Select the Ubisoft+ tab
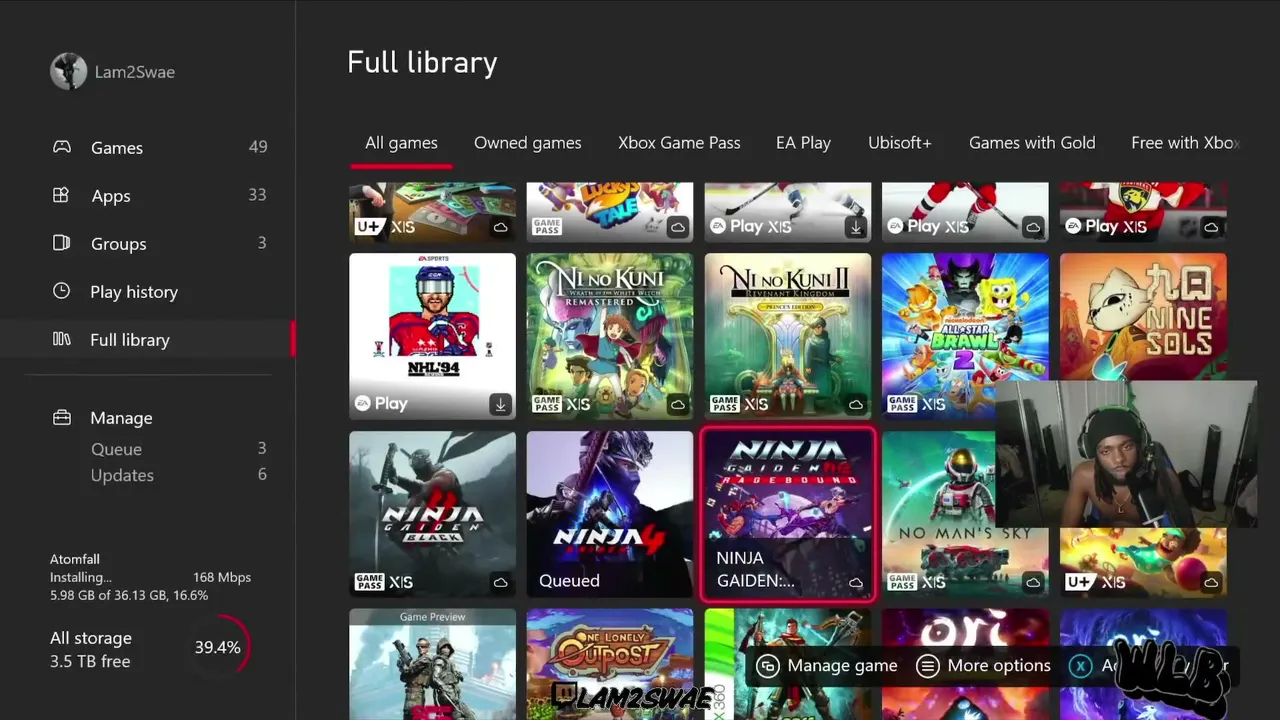The height and width of the screenshot is (720, 1280). 900,143
